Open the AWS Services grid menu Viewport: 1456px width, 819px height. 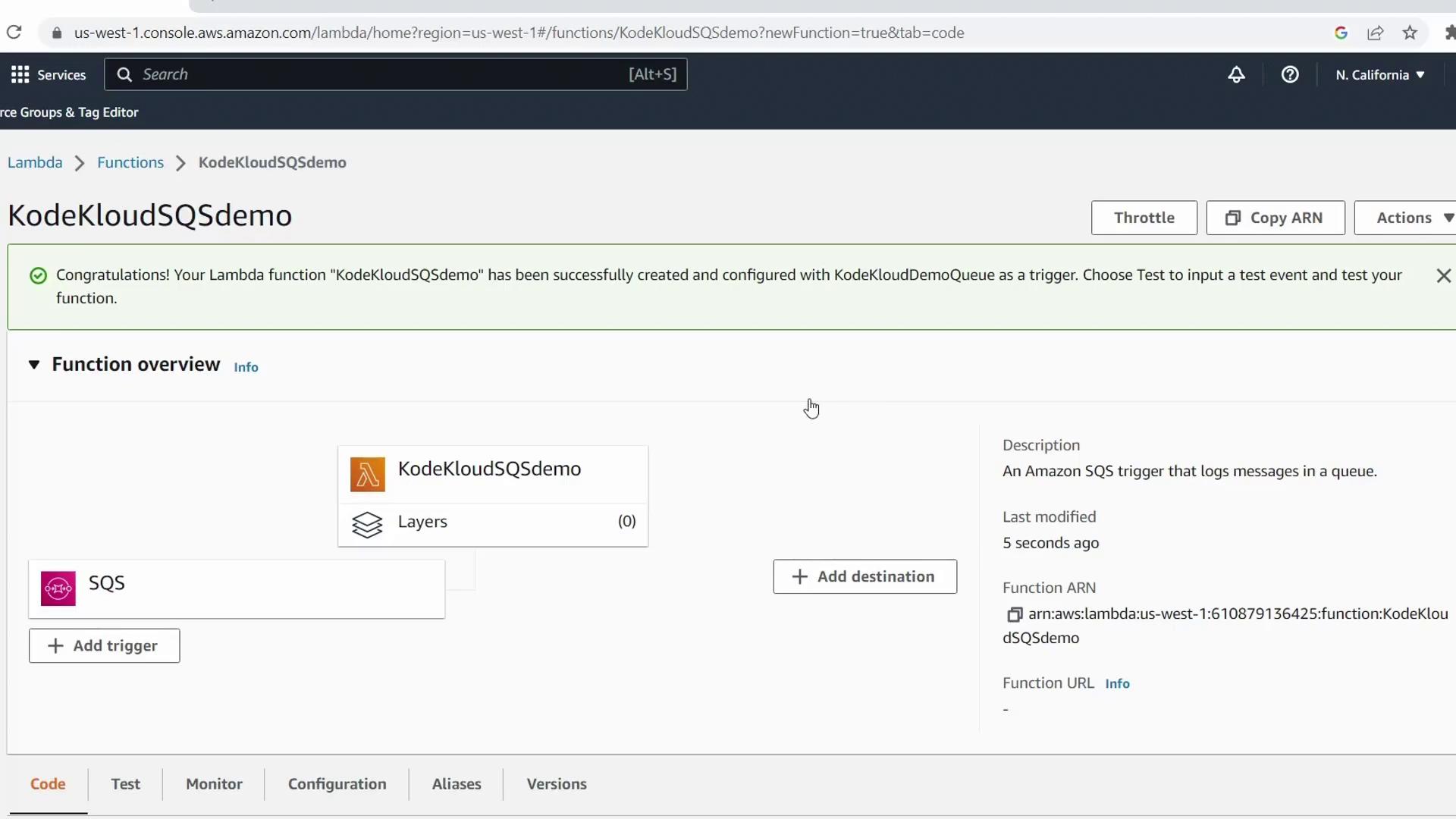[x=20, y=74]
